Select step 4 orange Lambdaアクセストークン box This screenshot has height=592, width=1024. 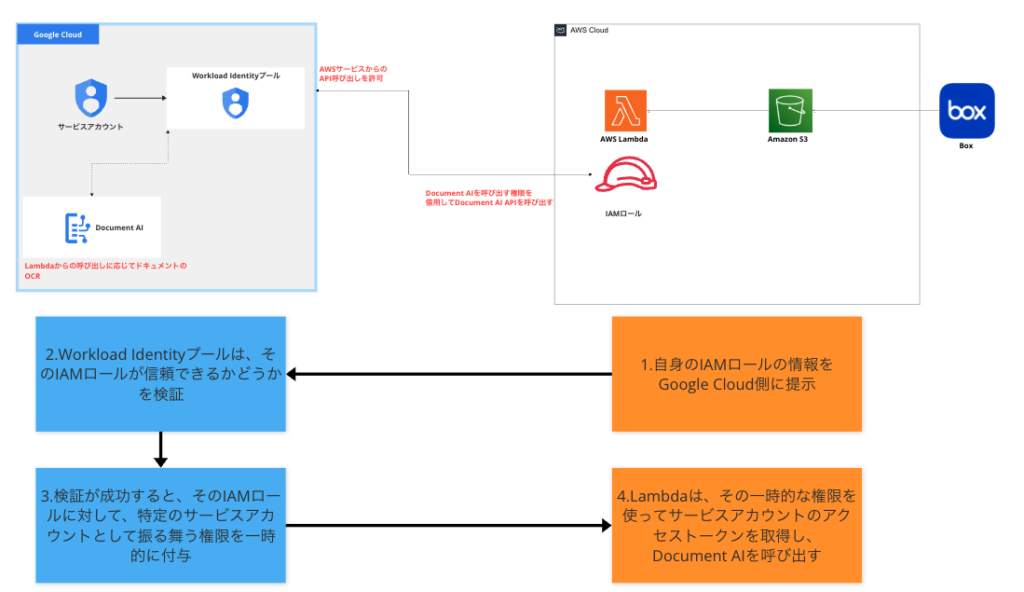point(736,525)
